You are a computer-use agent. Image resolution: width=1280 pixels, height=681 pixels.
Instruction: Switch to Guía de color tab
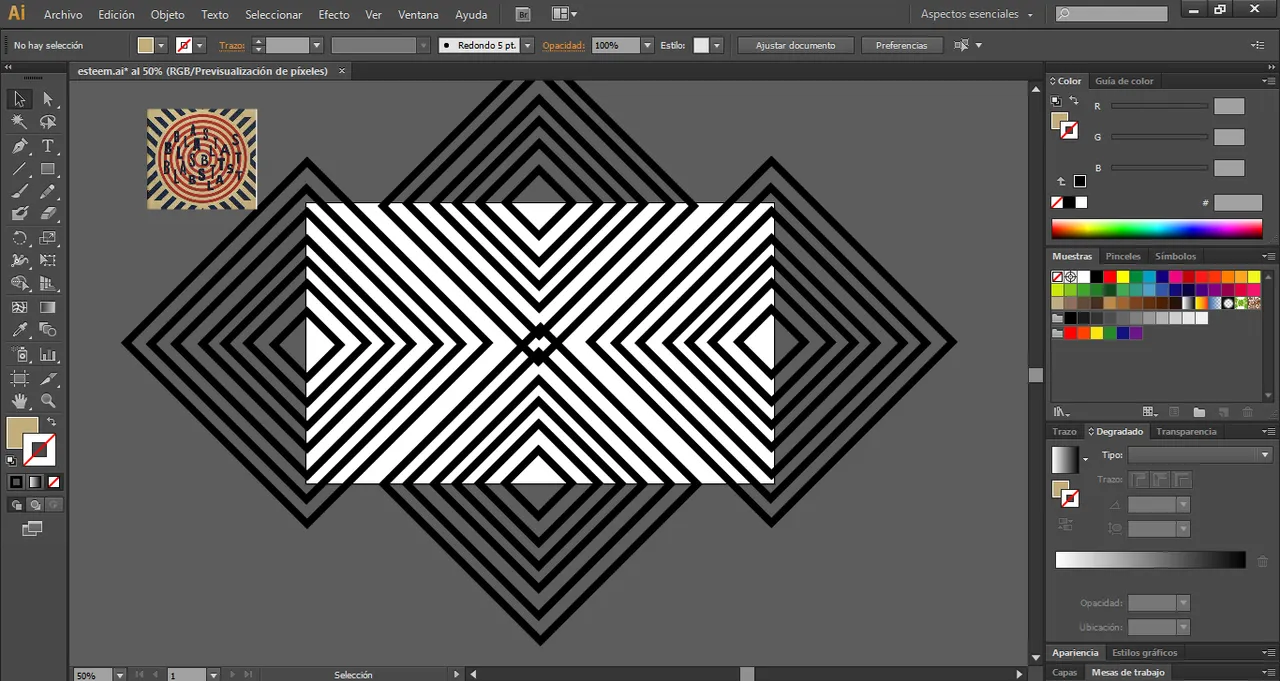pyautogui.click(x=1124, y=81)
